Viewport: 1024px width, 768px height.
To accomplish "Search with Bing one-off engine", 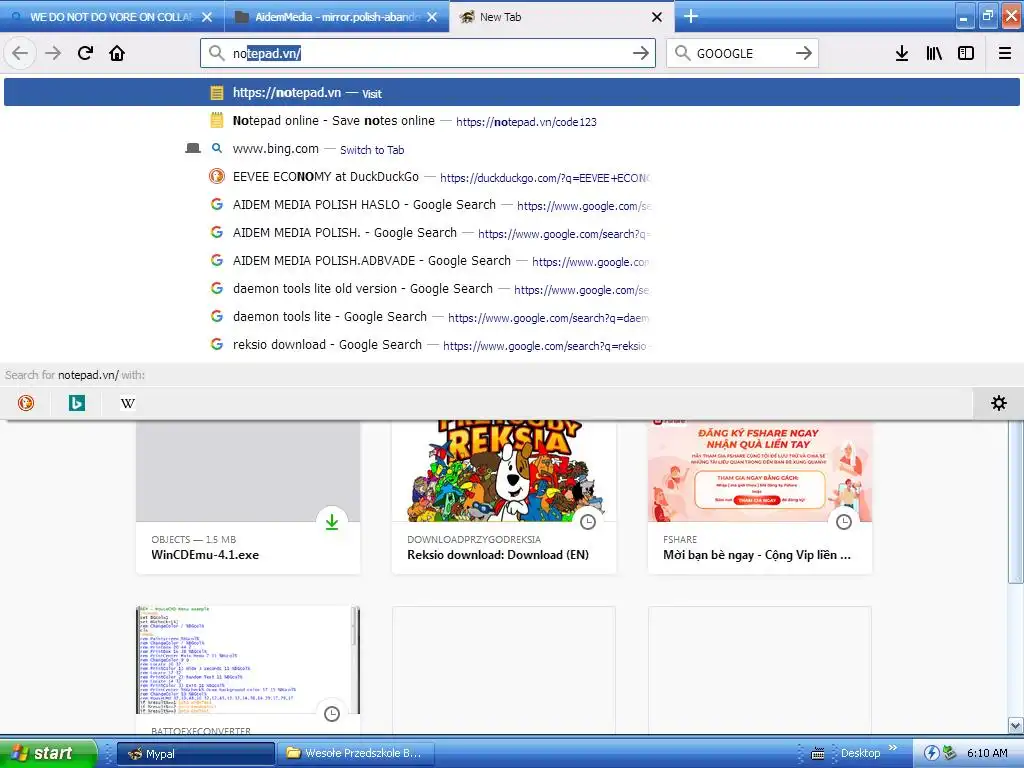I will tap(77, 403).
